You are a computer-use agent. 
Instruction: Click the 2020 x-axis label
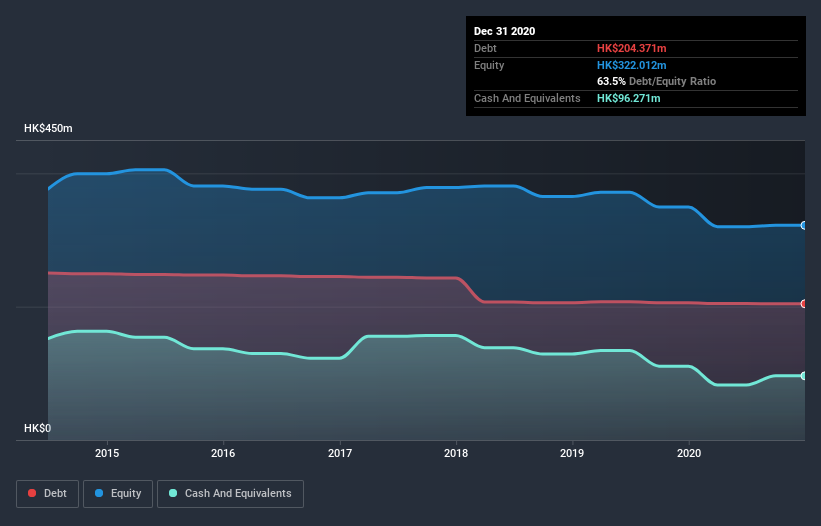click(x=689, y=453)
